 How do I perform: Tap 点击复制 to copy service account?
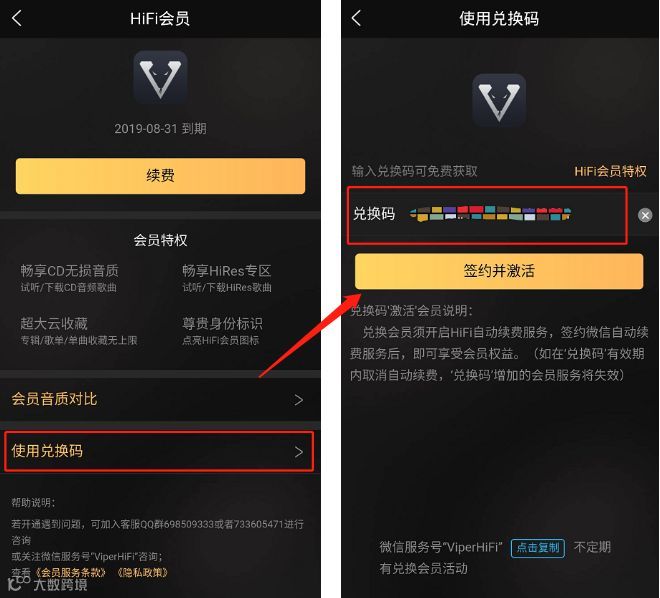[538, 548]
